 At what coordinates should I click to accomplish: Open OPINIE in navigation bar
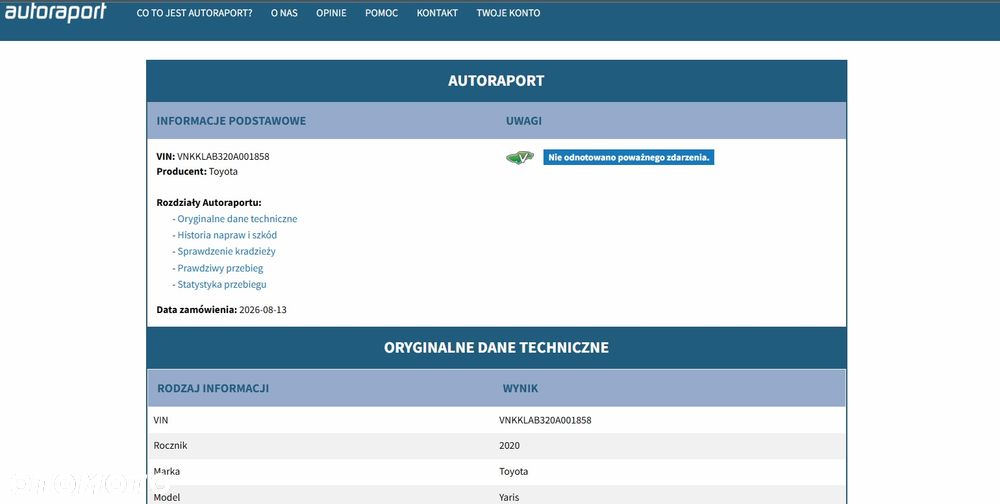332,13
